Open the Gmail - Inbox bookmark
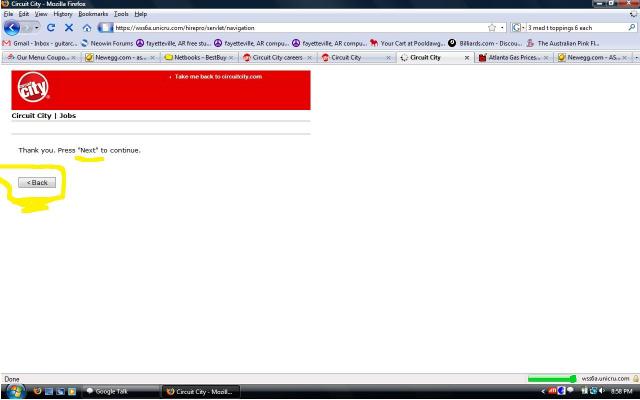The image size is (640, 400). coord(40,43)
